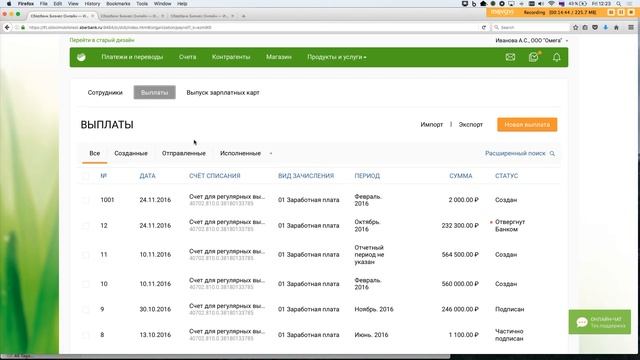Pause the recording in the orange bar
Viewport: 640px width, 360px height.
pyautogui.click(x=621, y=13)
